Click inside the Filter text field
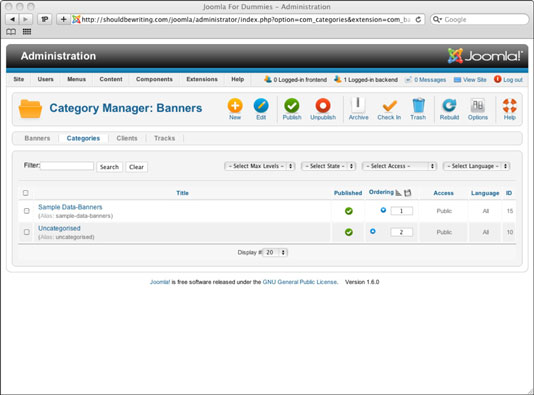 click(67, 166)
